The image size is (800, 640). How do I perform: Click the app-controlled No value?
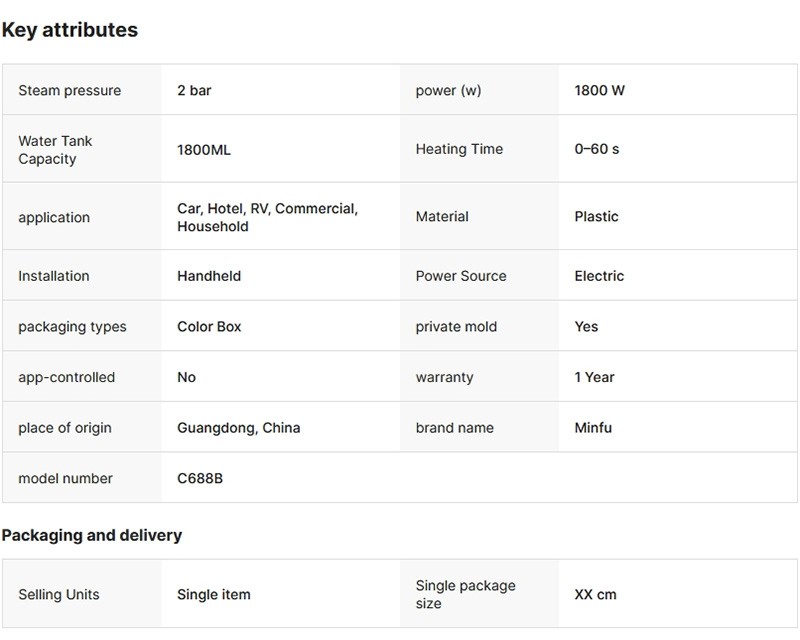click(186, 377)
